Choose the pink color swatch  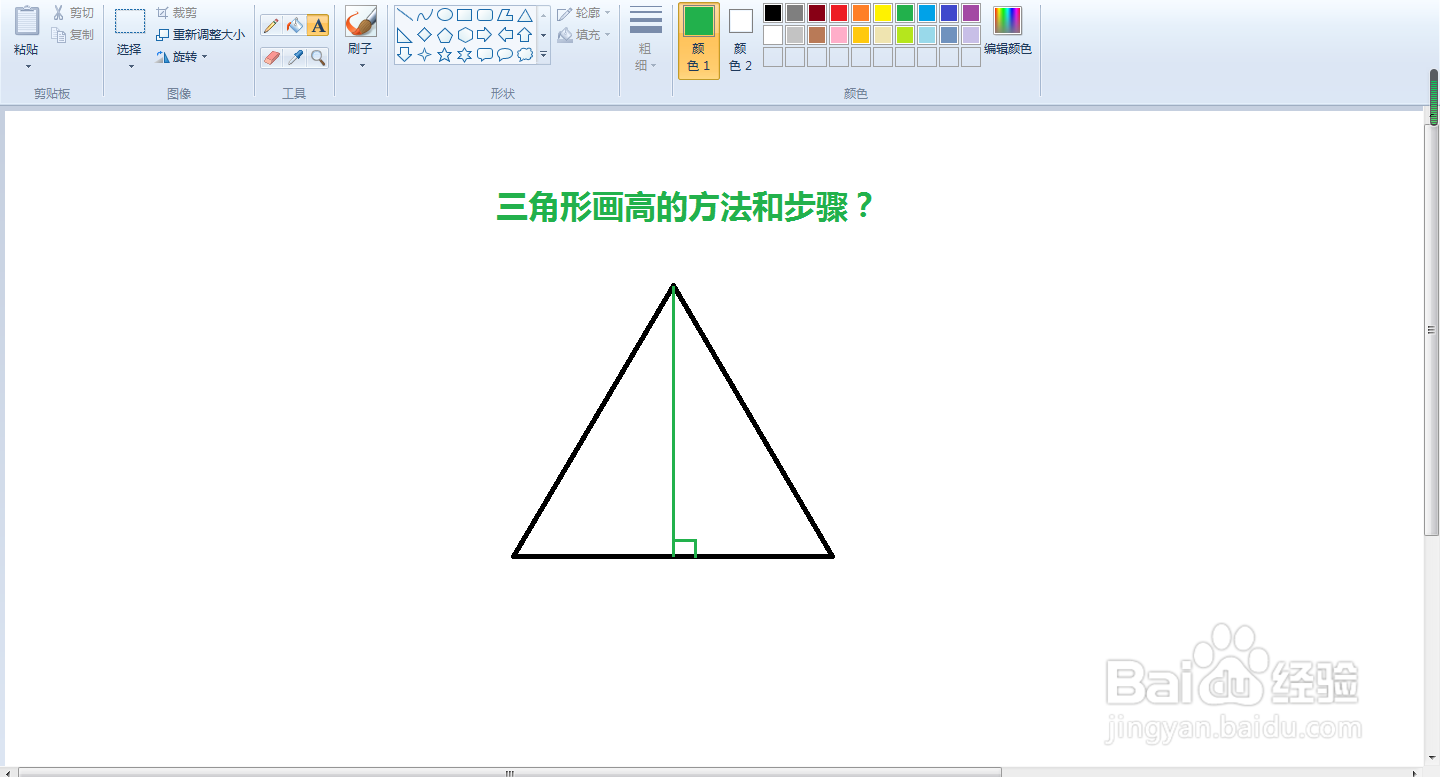tap(839, 35)
